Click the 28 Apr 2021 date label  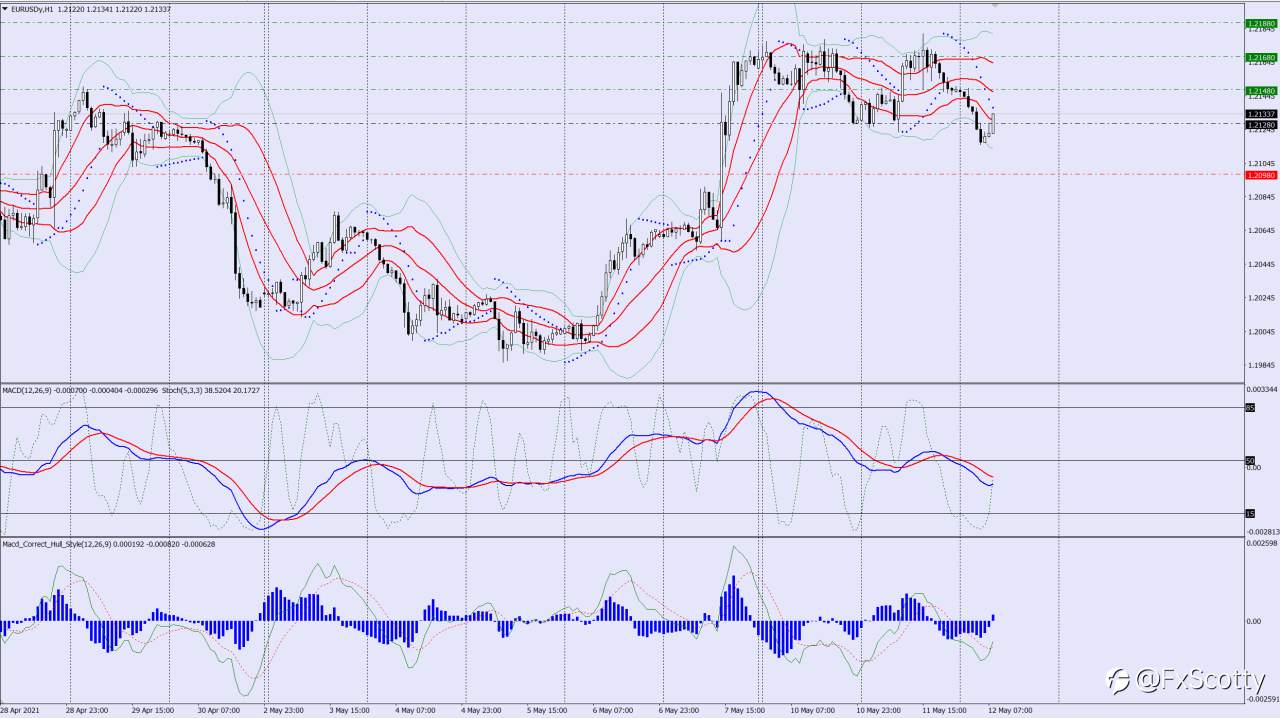click(22, 710)
